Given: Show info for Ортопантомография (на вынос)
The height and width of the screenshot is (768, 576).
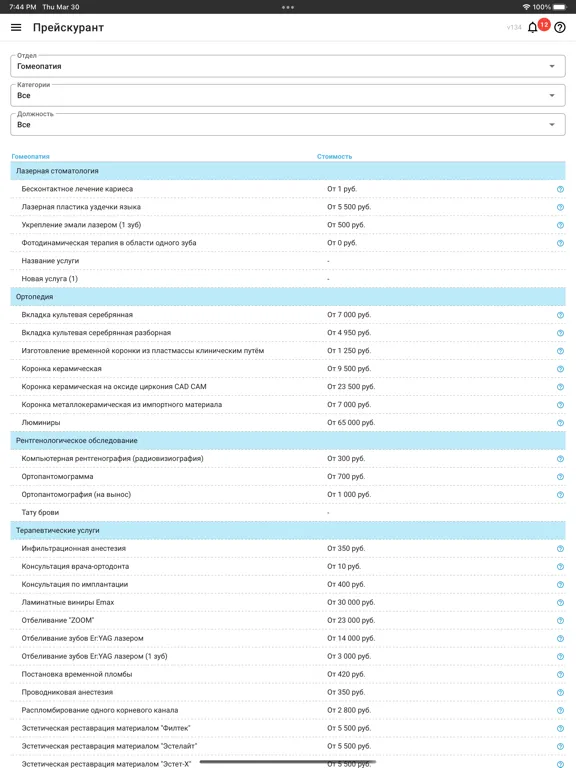Looking at the screenshot, I should [560, 495].
